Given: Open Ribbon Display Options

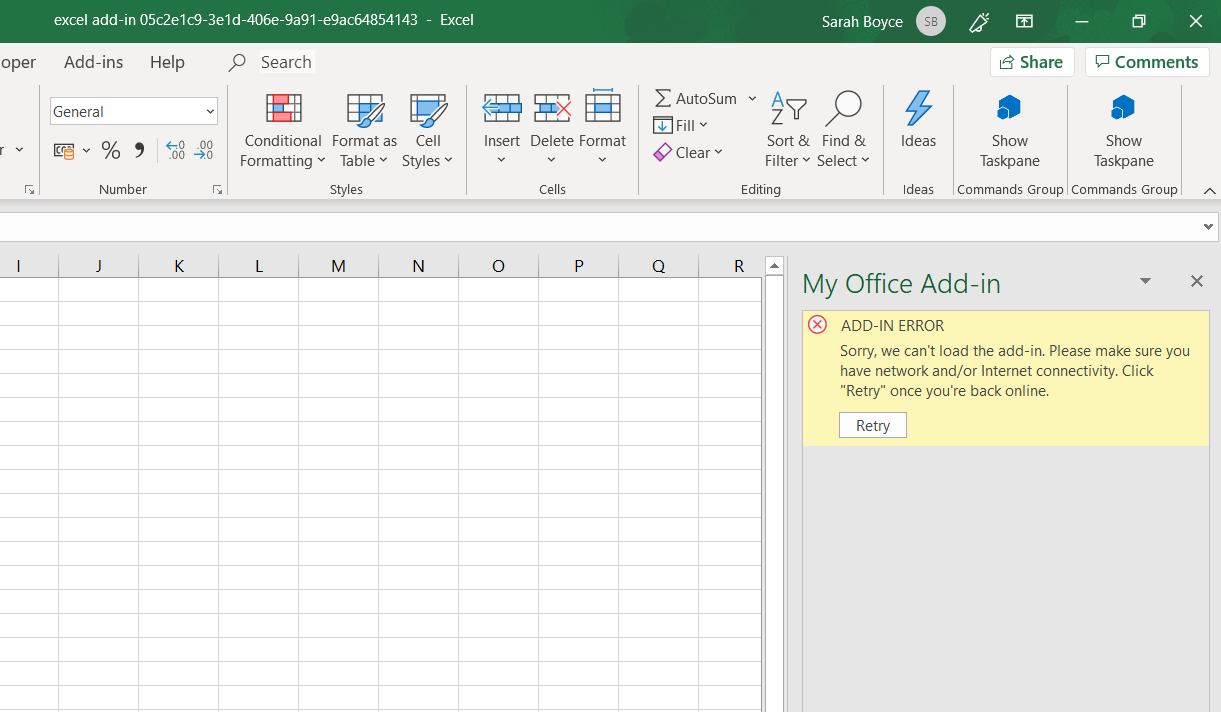Looking at the screenshot, I should pos(1024,21).
